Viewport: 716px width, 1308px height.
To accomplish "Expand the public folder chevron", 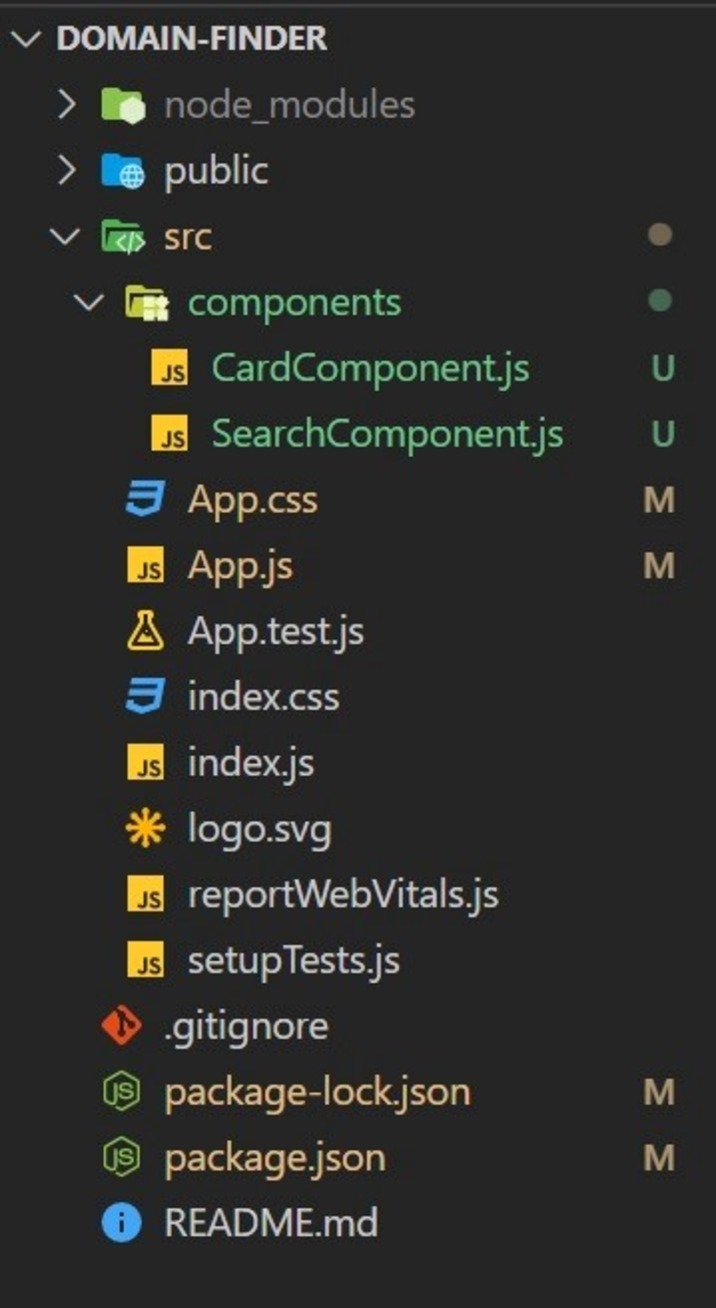I will [67, 171].
